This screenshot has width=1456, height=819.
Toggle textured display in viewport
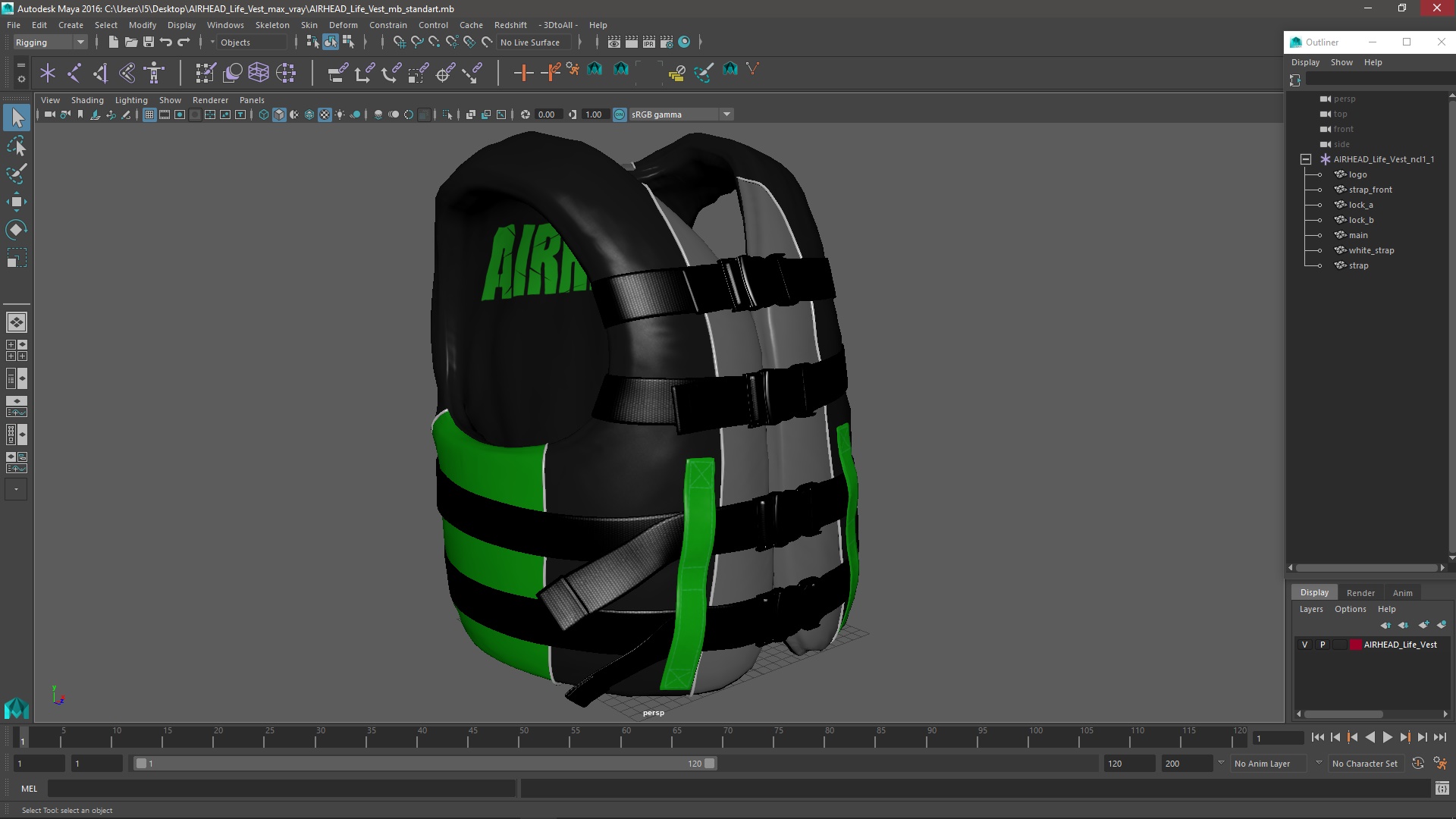325,115
